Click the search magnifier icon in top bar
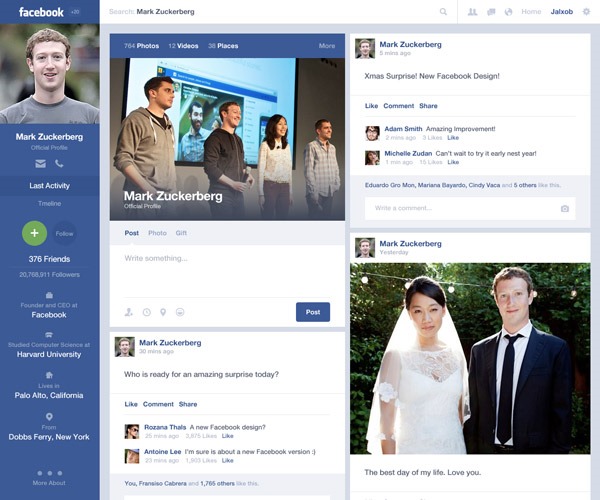The height and width of the screenshot is (500, 600). point(444,12)
